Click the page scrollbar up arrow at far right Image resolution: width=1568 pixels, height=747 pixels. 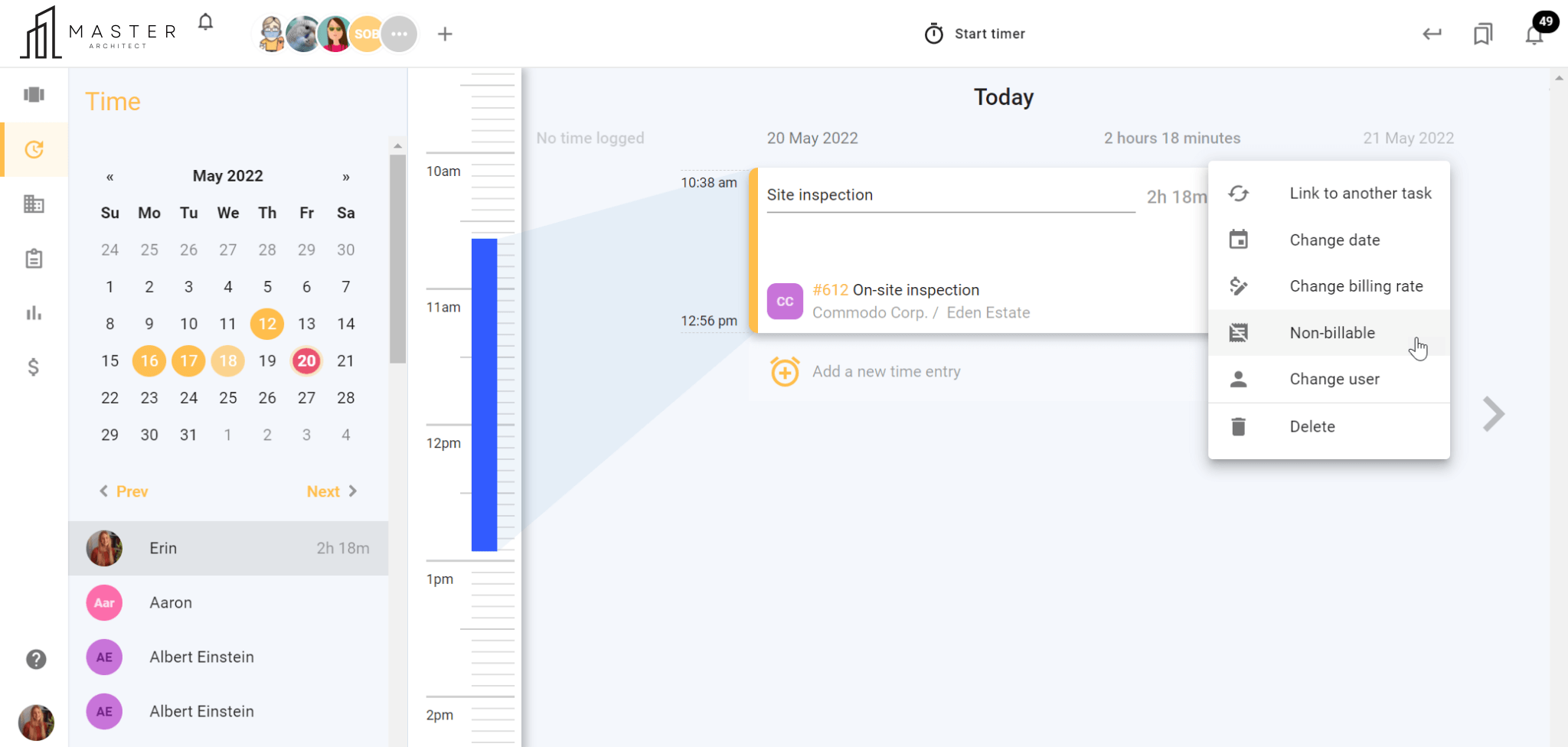tap(1559, 78)
